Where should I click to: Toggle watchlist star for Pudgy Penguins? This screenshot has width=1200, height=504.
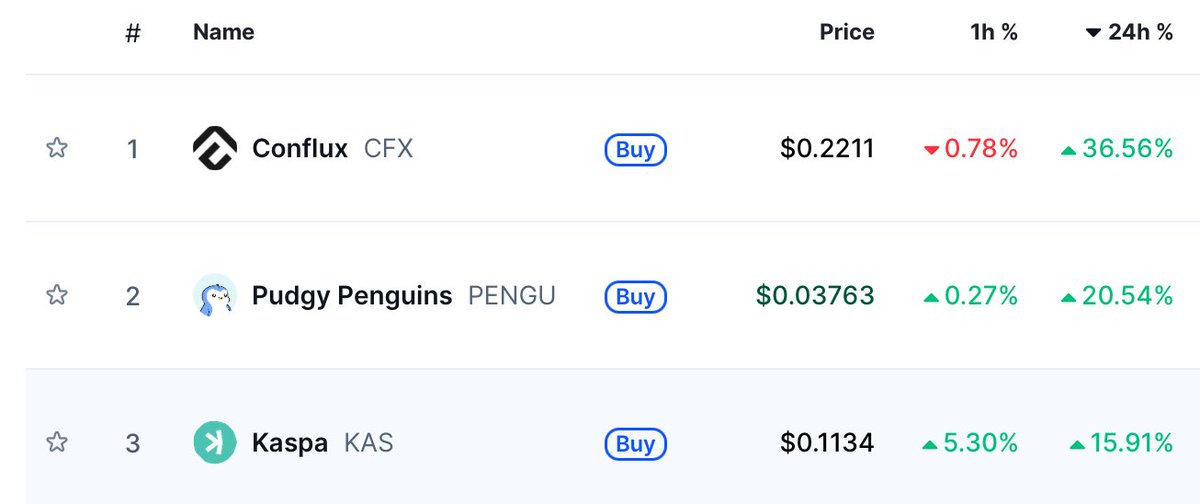pyautogui.click(x=57, y=296)
